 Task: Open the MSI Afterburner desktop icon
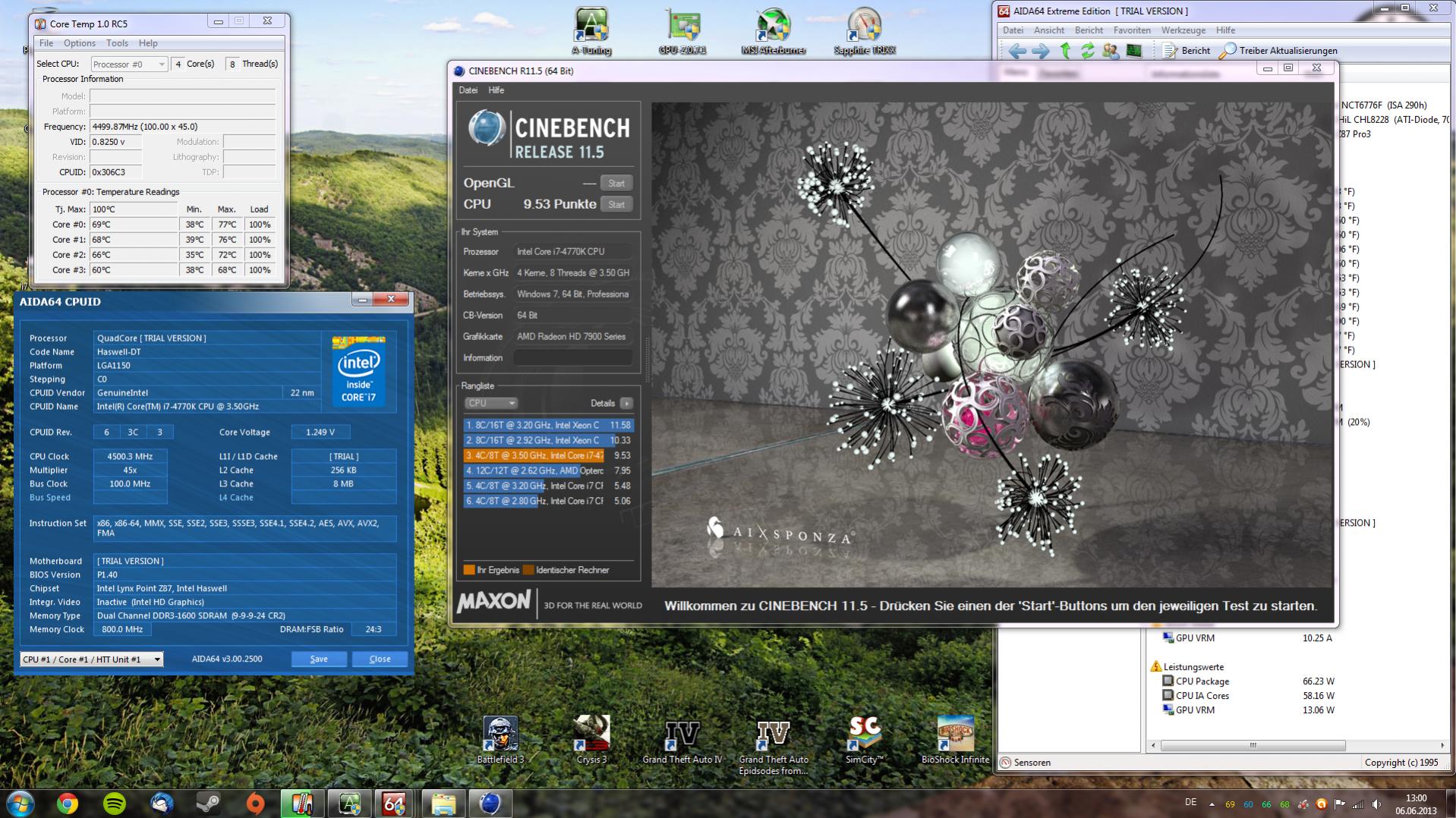pyautogui.click(x=773, y=31)
